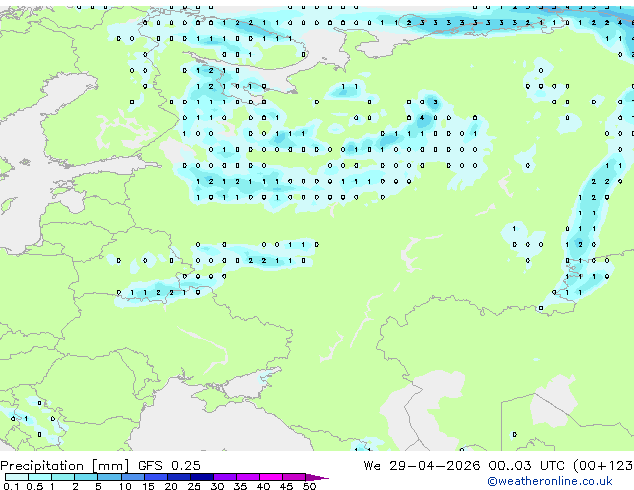Select the 'GFS 0.25' model label

[169, 465]
